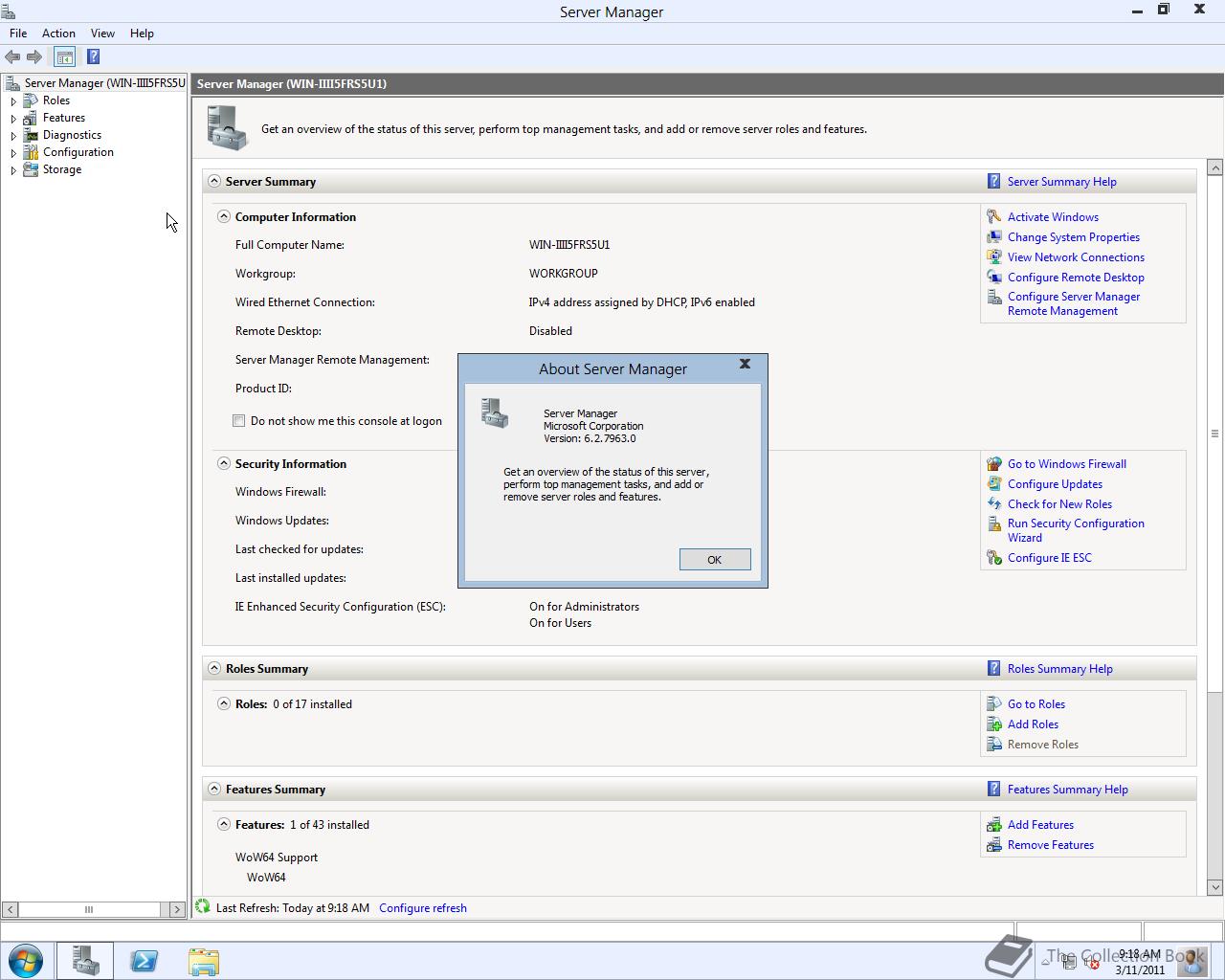Screen dimensions: 1225x980
Task: Click the View Network Connections icon
Action: (994, 257)
